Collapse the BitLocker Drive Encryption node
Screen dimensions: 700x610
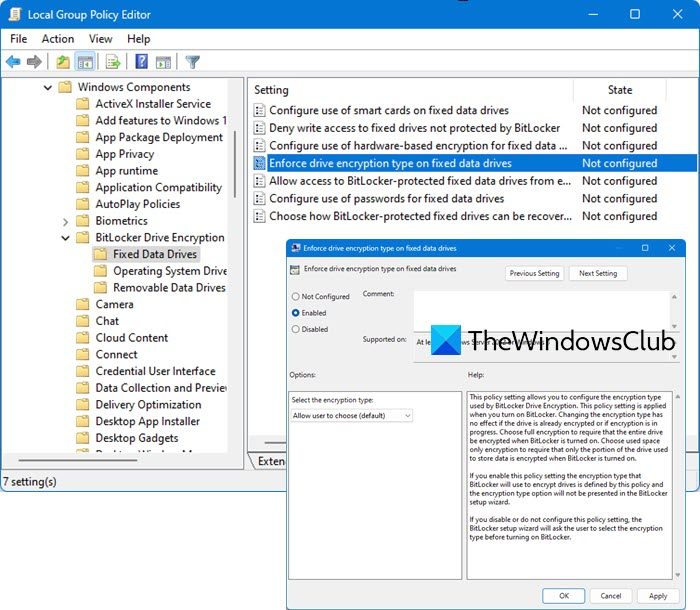click(x=66, y=238)
